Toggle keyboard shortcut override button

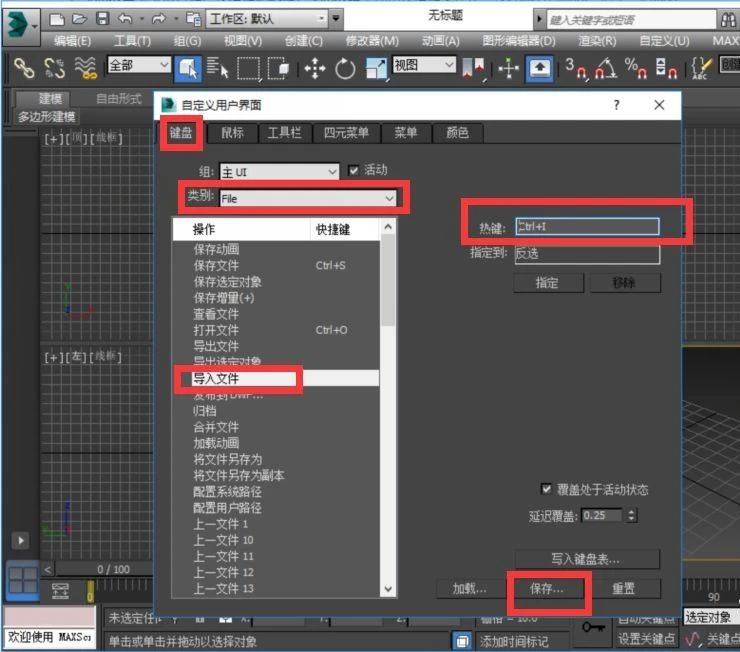pos(539,69)
